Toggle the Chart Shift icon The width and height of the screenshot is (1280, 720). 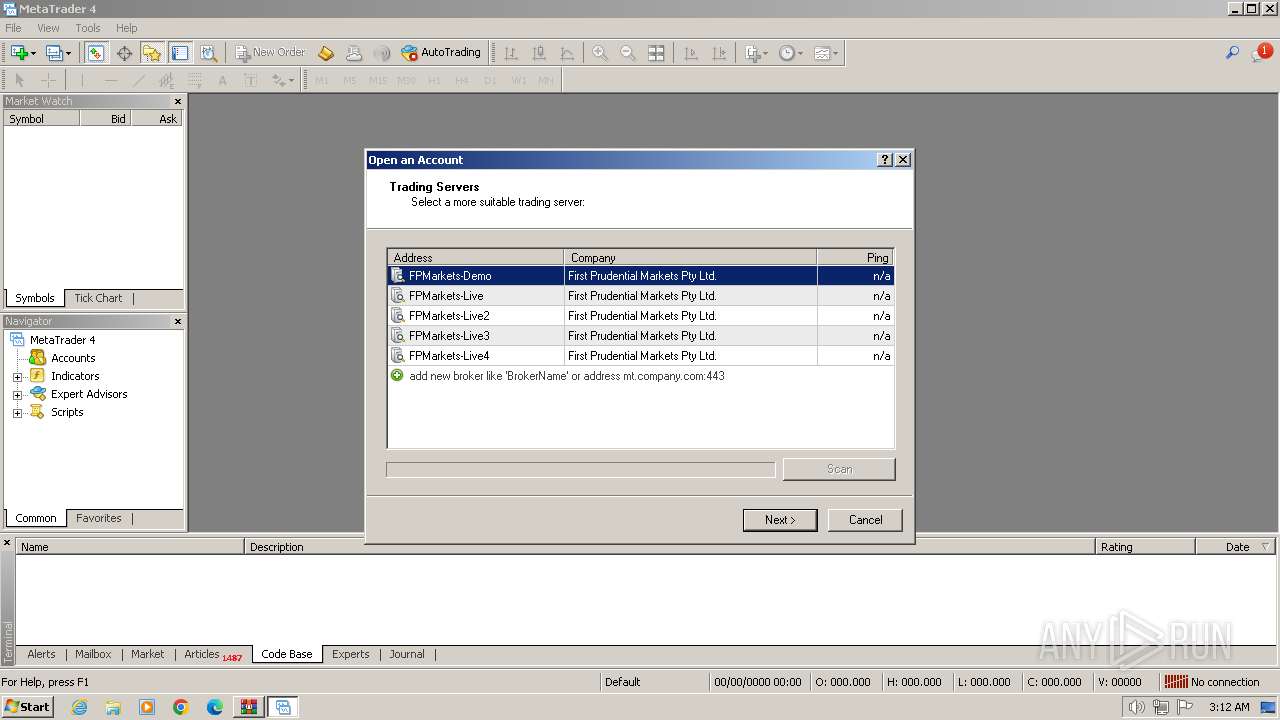(719, 53)
